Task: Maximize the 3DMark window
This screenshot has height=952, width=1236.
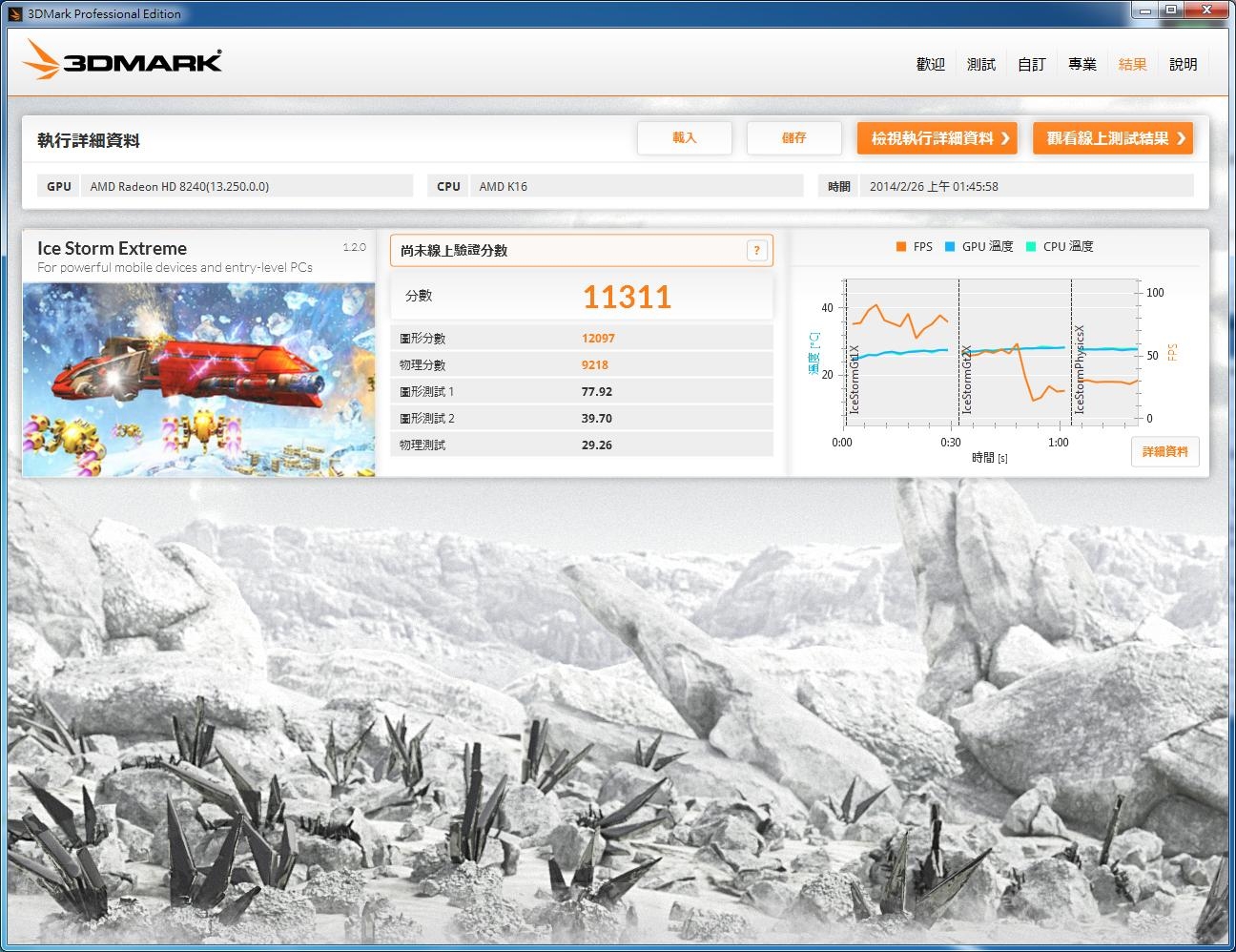Action: click(x=1171, y=10)
